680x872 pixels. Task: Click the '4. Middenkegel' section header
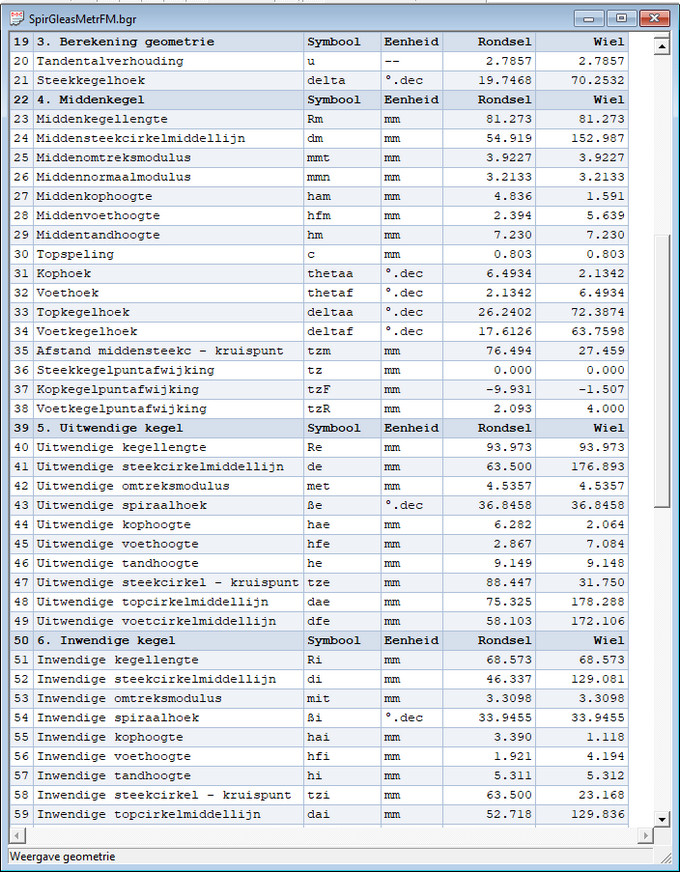(x=90, y=100)
